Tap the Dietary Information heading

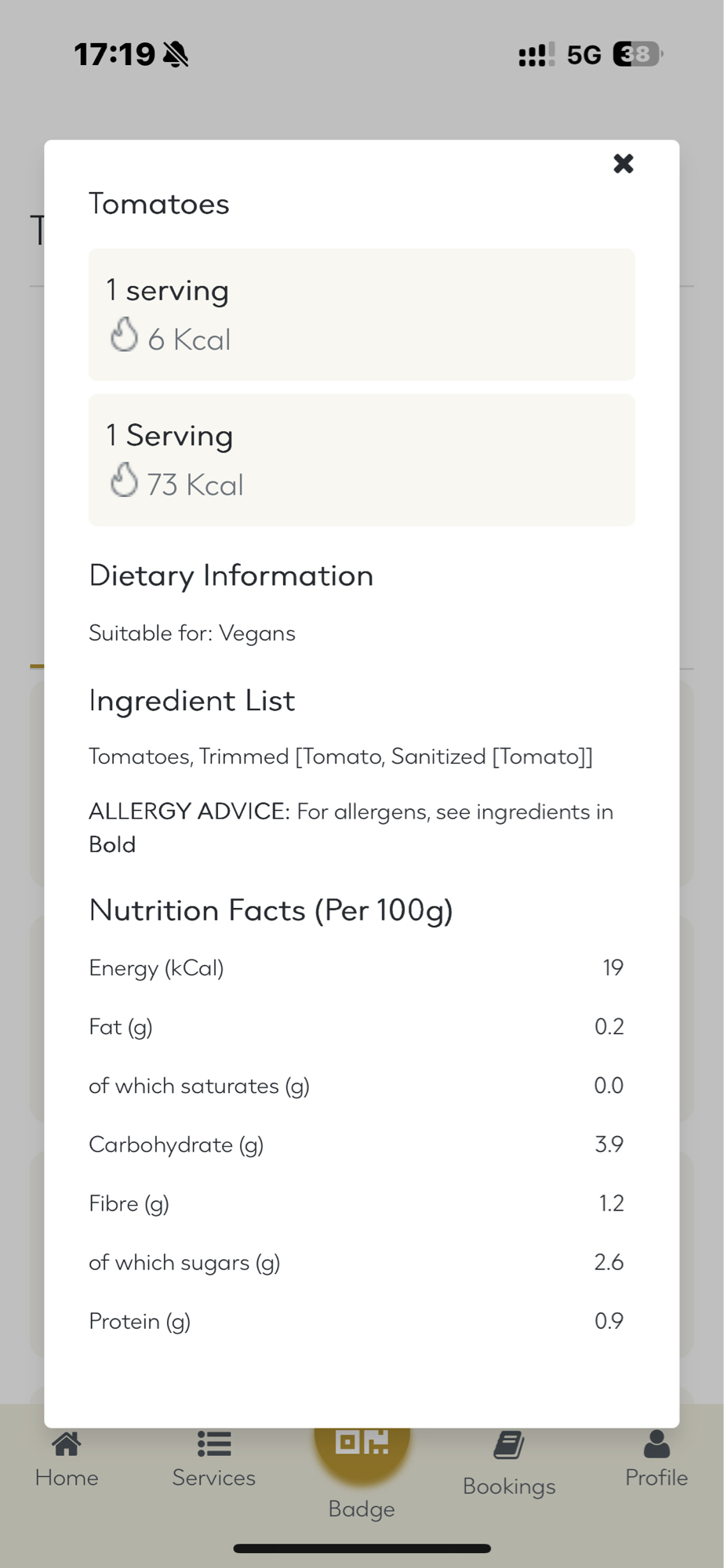pos(231,576)
